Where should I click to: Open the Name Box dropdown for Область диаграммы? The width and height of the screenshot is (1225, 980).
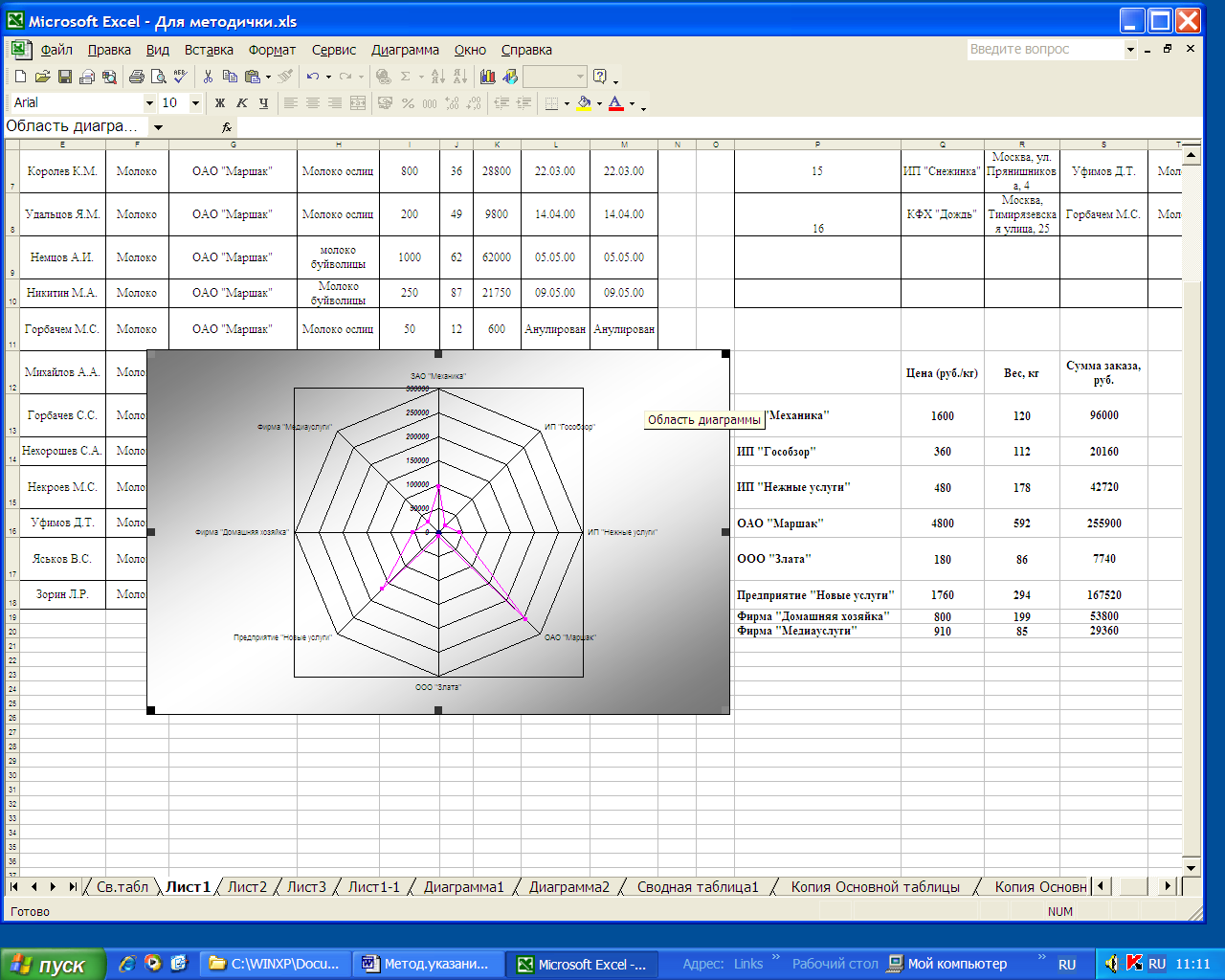coord(158,126)
